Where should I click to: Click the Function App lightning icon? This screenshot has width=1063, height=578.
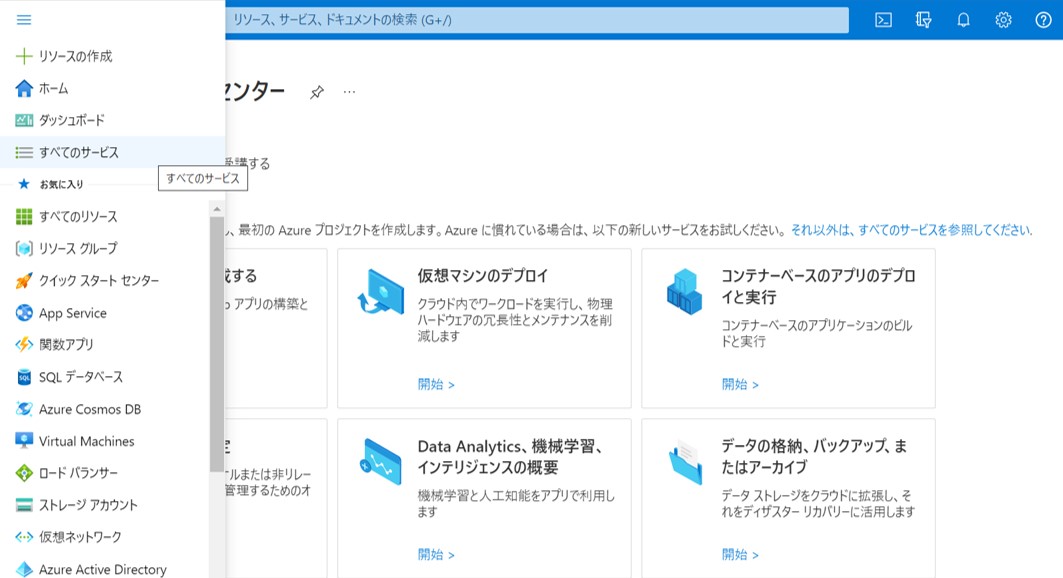24,344
